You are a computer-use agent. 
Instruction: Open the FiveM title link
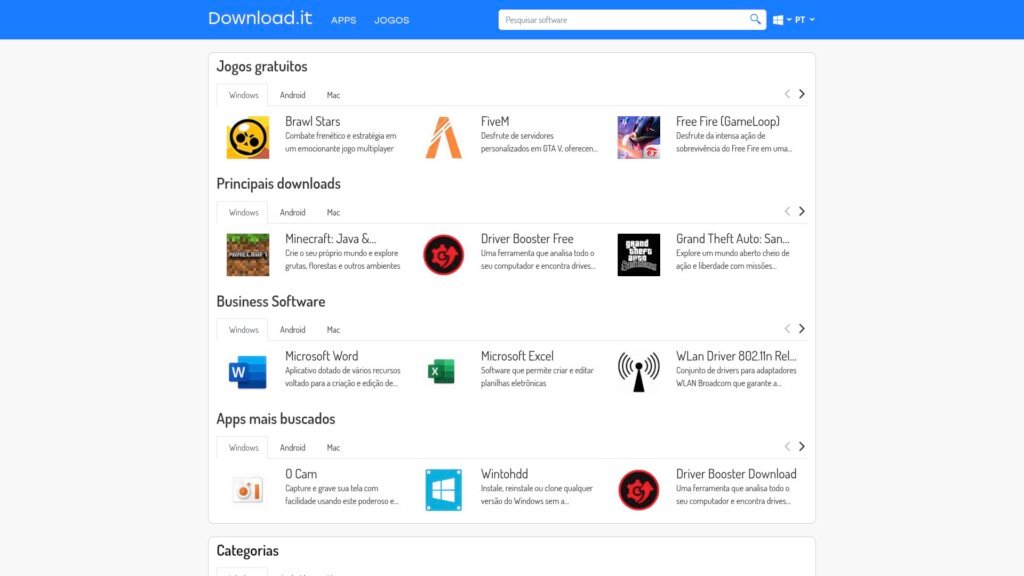[x=495, y=121]
